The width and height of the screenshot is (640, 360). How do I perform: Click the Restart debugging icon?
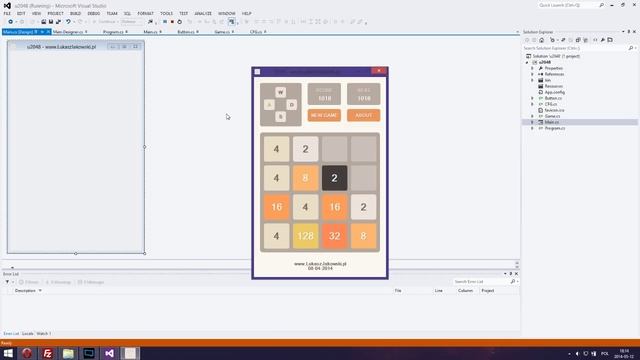pyautogui.click(x=180, y=22)
